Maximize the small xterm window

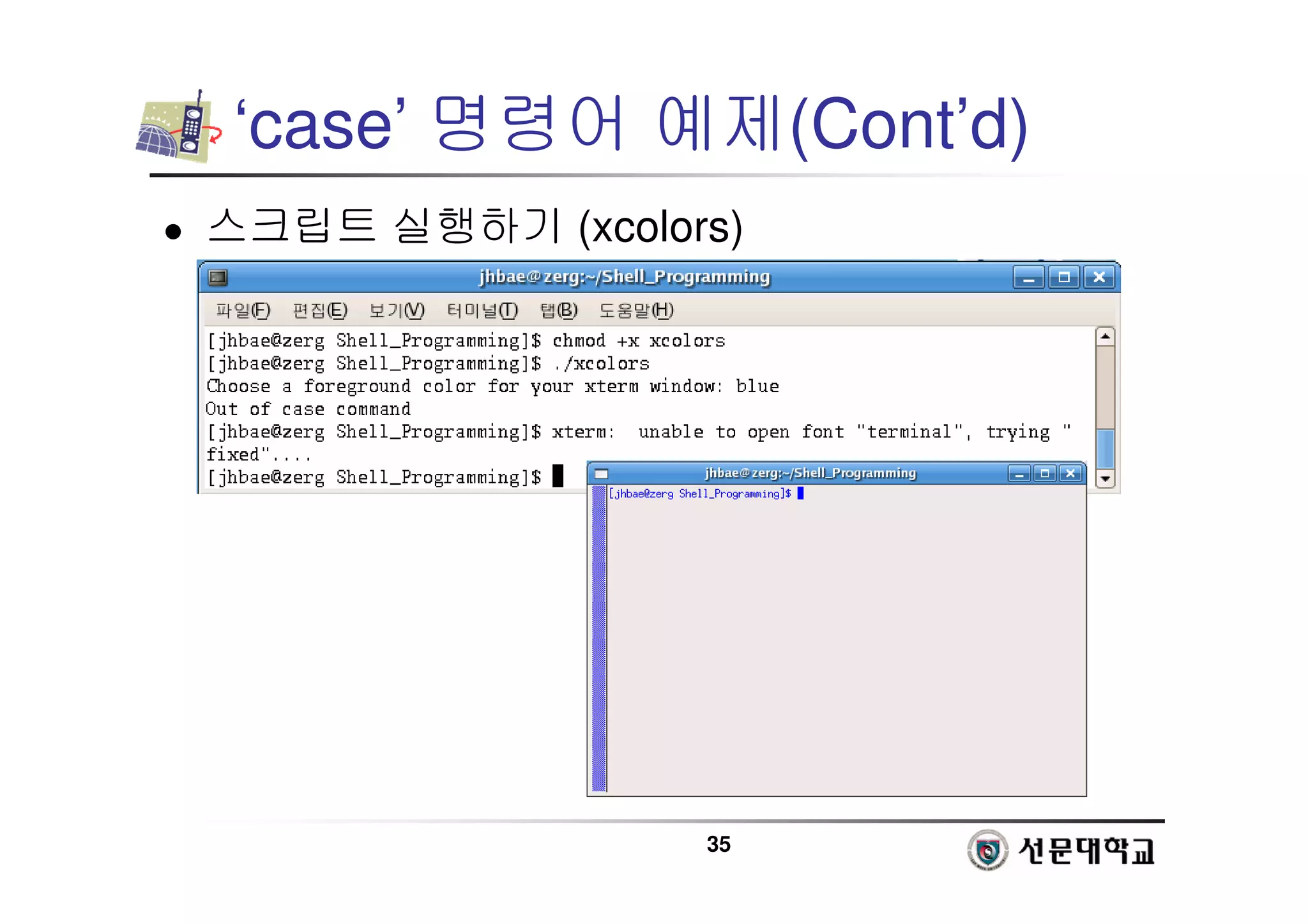(1045, 473)
